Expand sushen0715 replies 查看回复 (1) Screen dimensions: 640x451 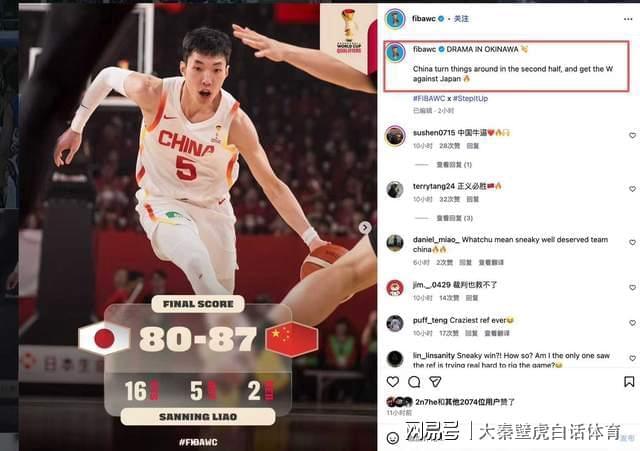(x=454, y=164)
